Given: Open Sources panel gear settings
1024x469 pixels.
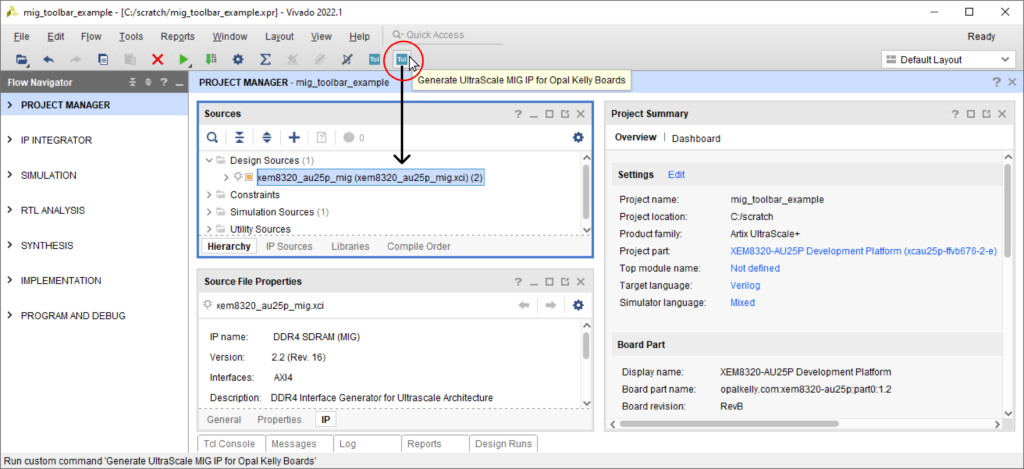Looking at the screenshot, I should 578,137.
